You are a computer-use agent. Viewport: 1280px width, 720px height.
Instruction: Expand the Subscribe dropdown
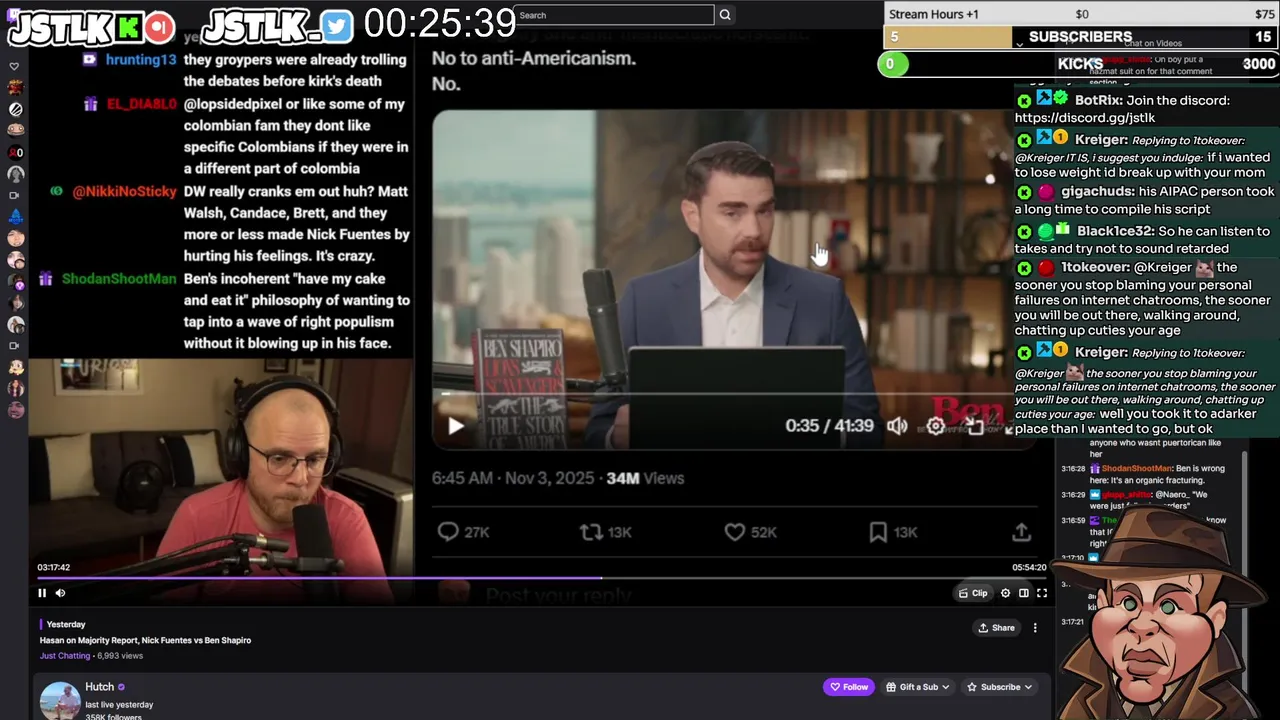coord(998,687)
